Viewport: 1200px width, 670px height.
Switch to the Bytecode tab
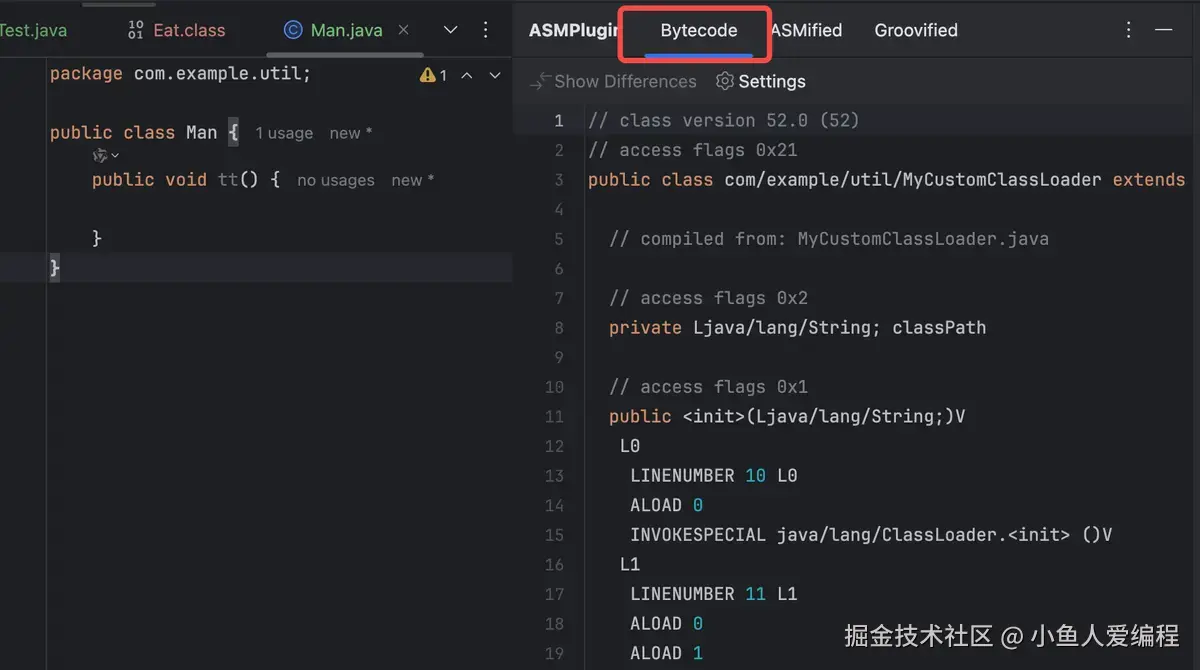coord(698,30)
